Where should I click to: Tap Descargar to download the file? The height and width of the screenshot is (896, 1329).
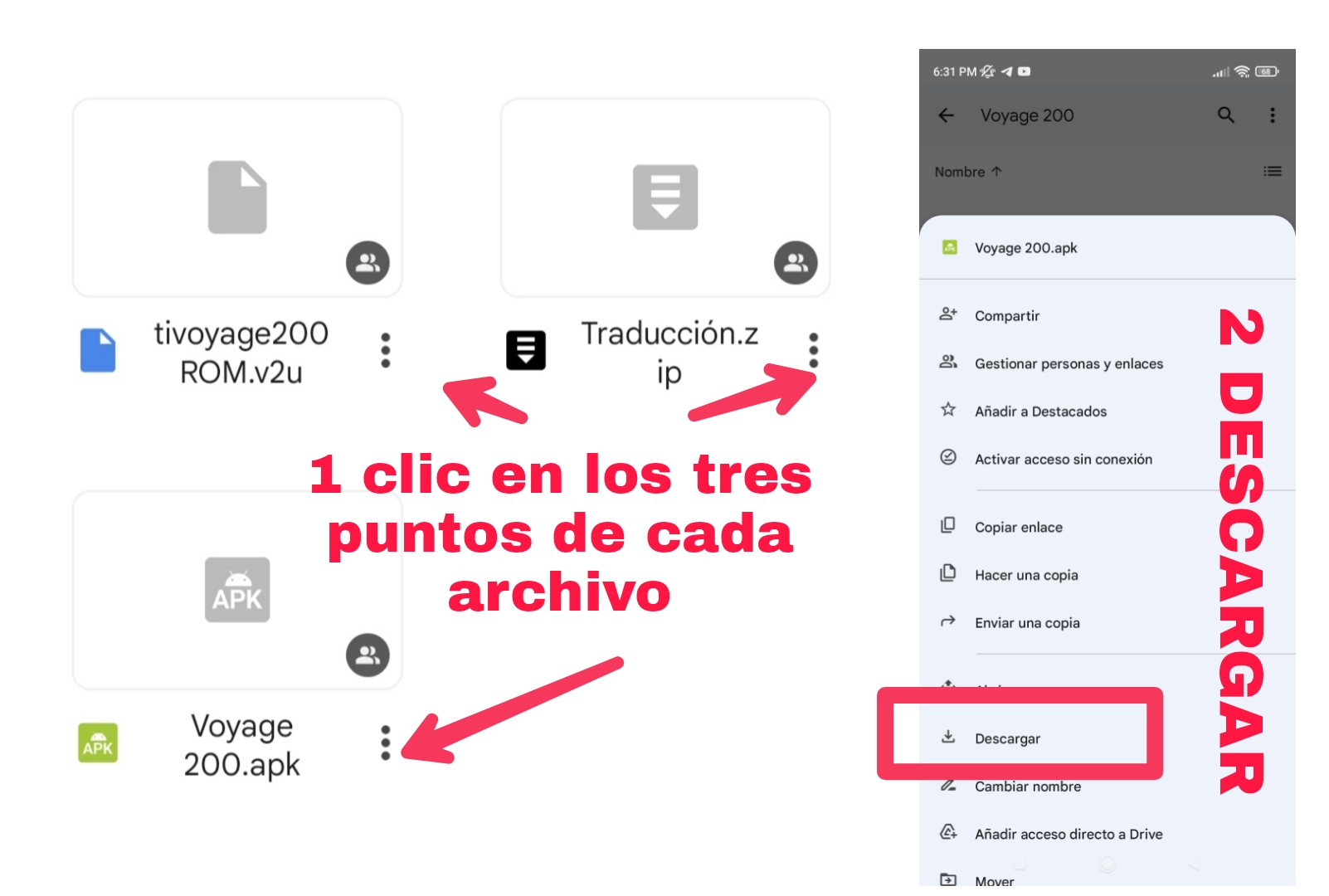(1107, 738)
